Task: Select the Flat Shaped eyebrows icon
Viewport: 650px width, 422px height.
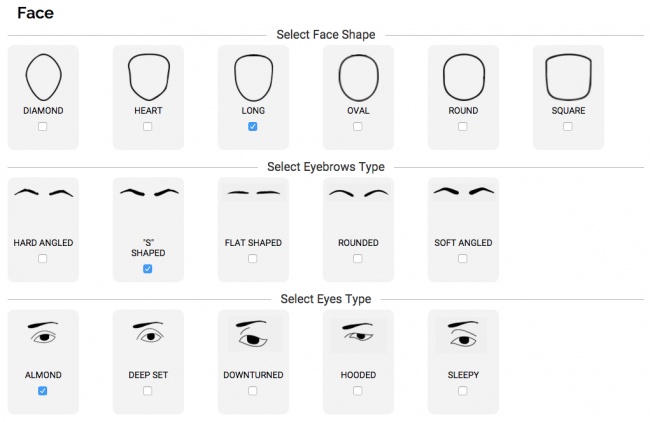Action: (252, 192)
